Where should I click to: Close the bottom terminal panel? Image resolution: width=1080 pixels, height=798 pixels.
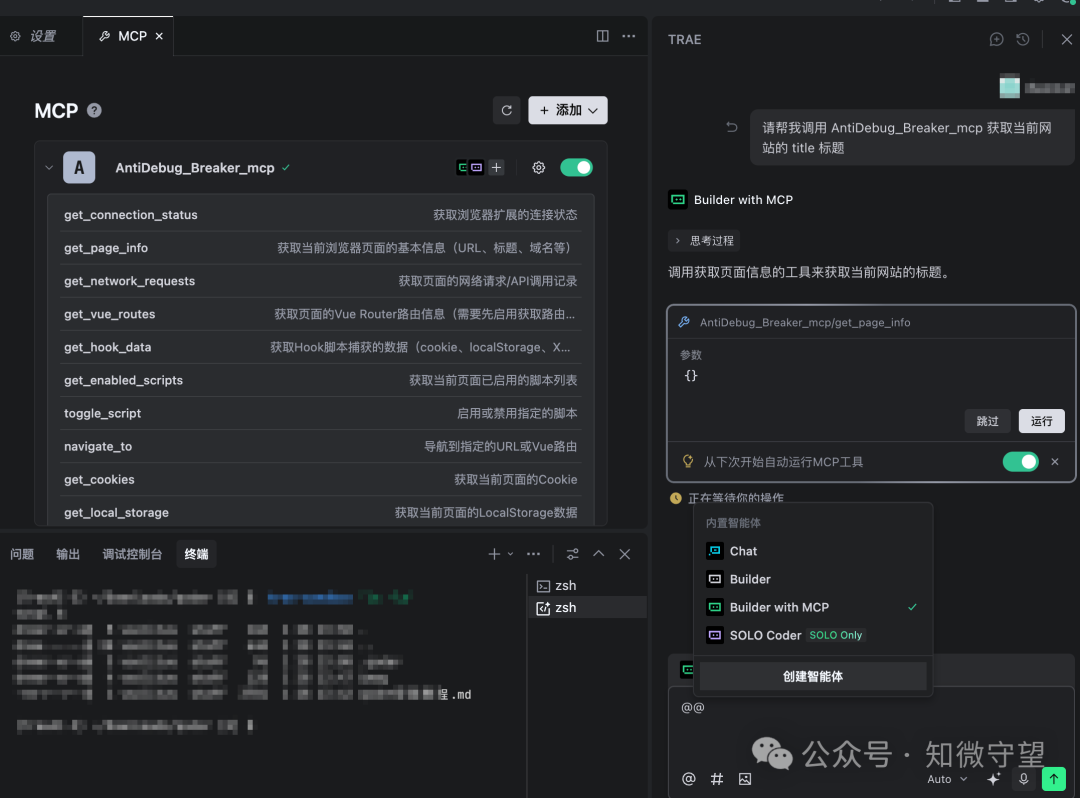(625, 554)
